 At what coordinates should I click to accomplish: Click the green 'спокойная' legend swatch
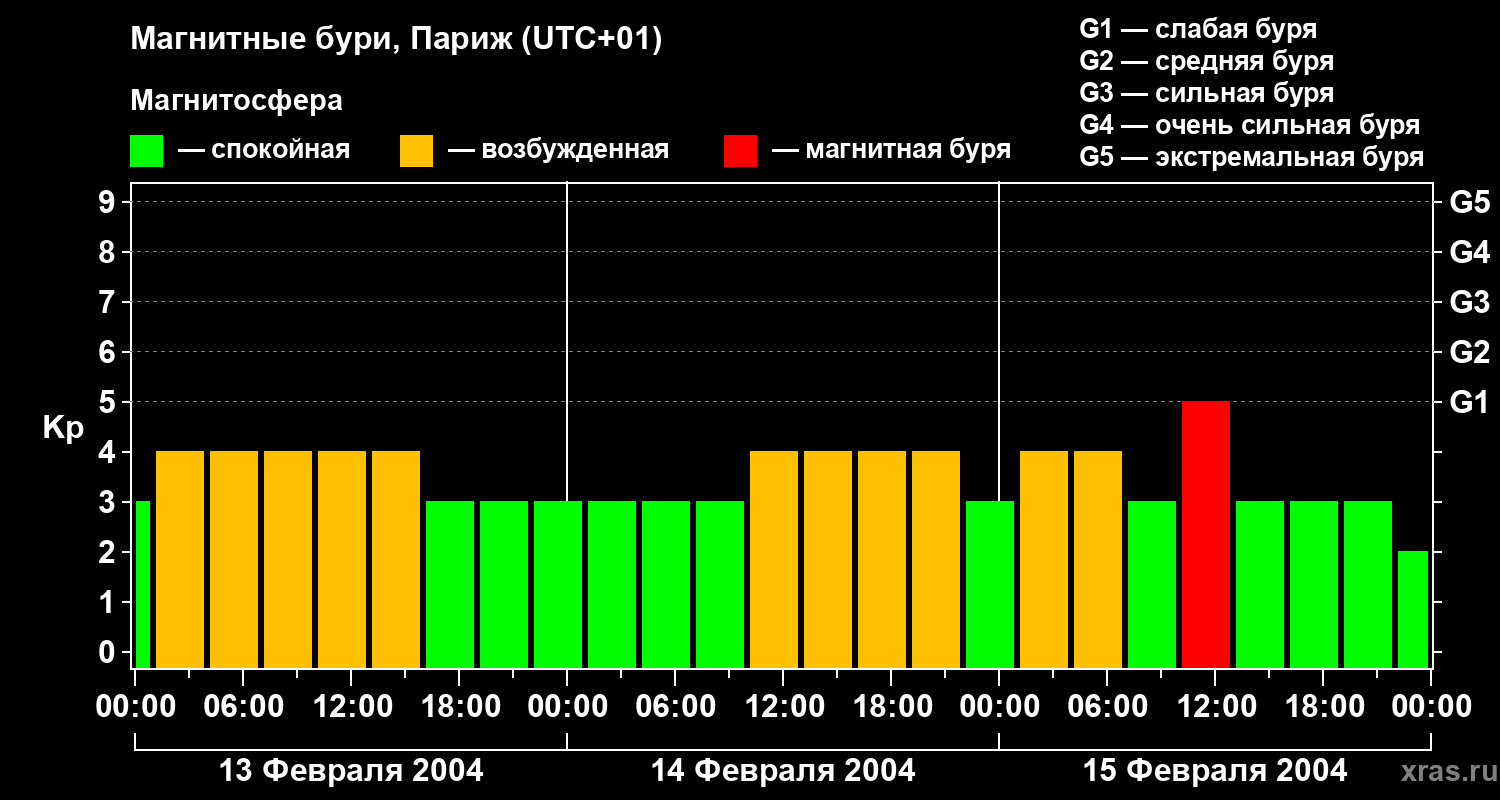pyautogui.click(x=147, y=151)
